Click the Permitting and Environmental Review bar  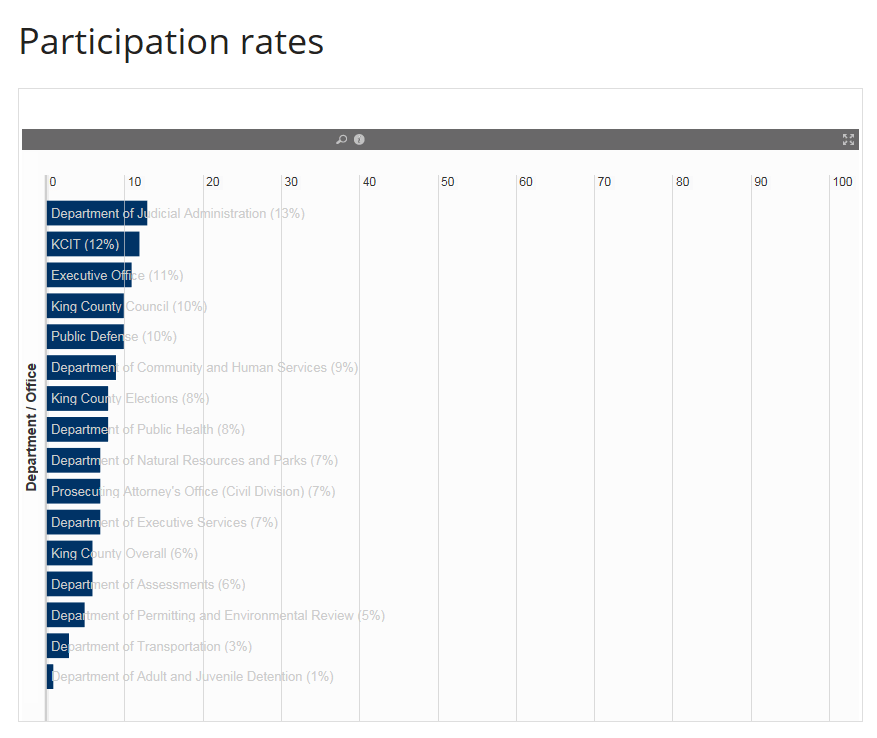66,616
